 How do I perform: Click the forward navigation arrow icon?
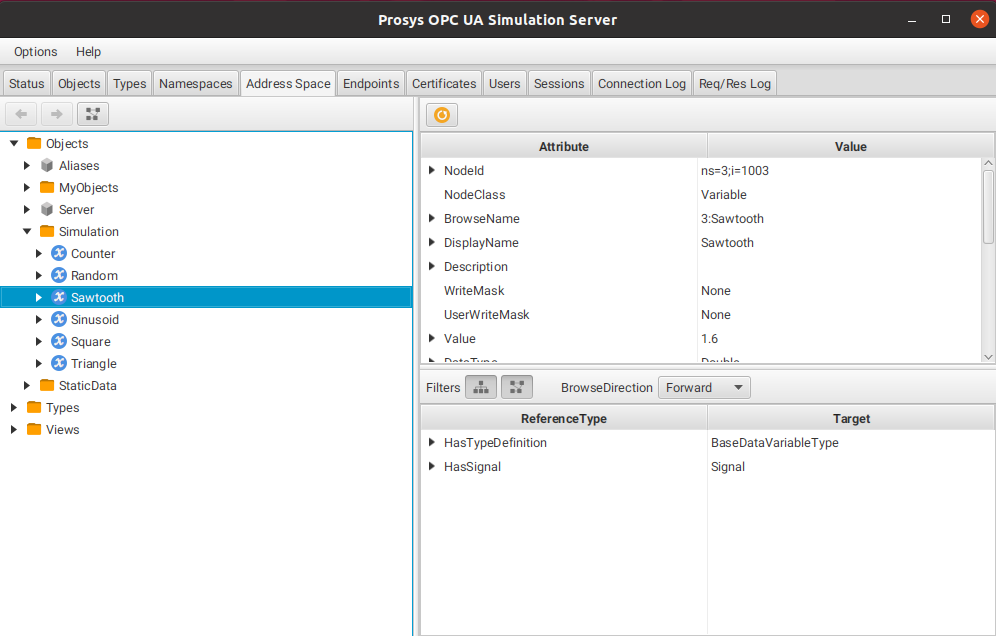coord(54,114)
